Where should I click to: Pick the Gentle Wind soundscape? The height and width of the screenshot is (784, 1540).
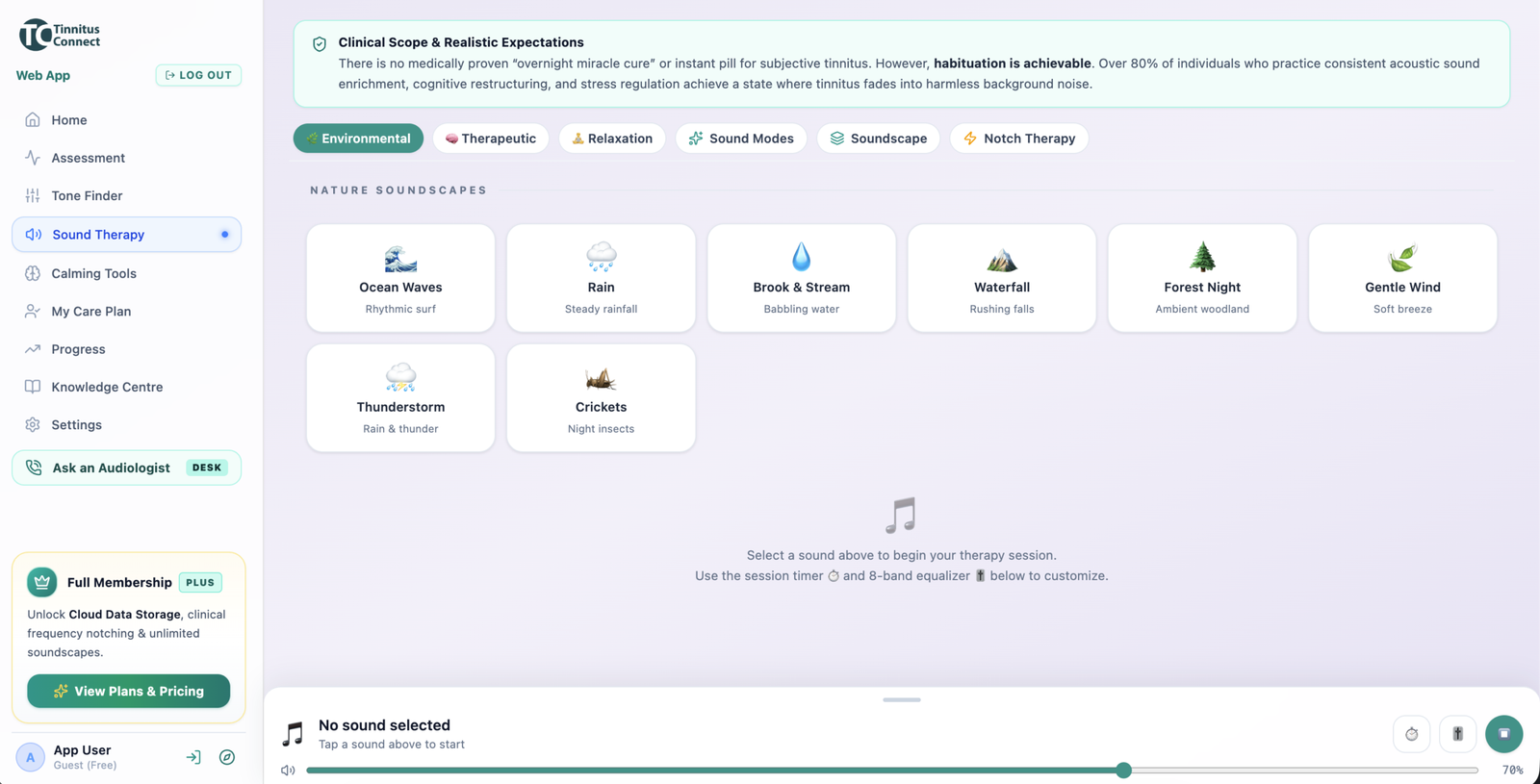click(x=1402, y=278)
